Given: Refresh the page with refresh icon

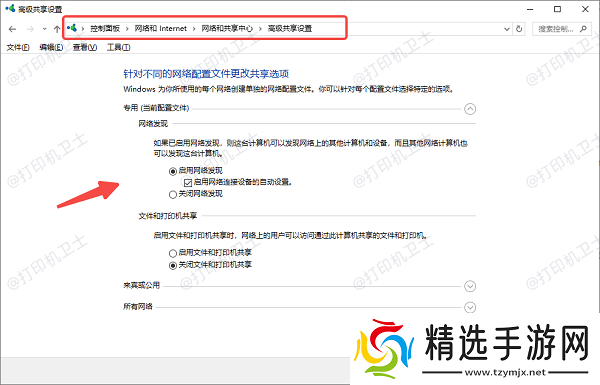Looking at the screenshot, I should click(x=519, y=29).
